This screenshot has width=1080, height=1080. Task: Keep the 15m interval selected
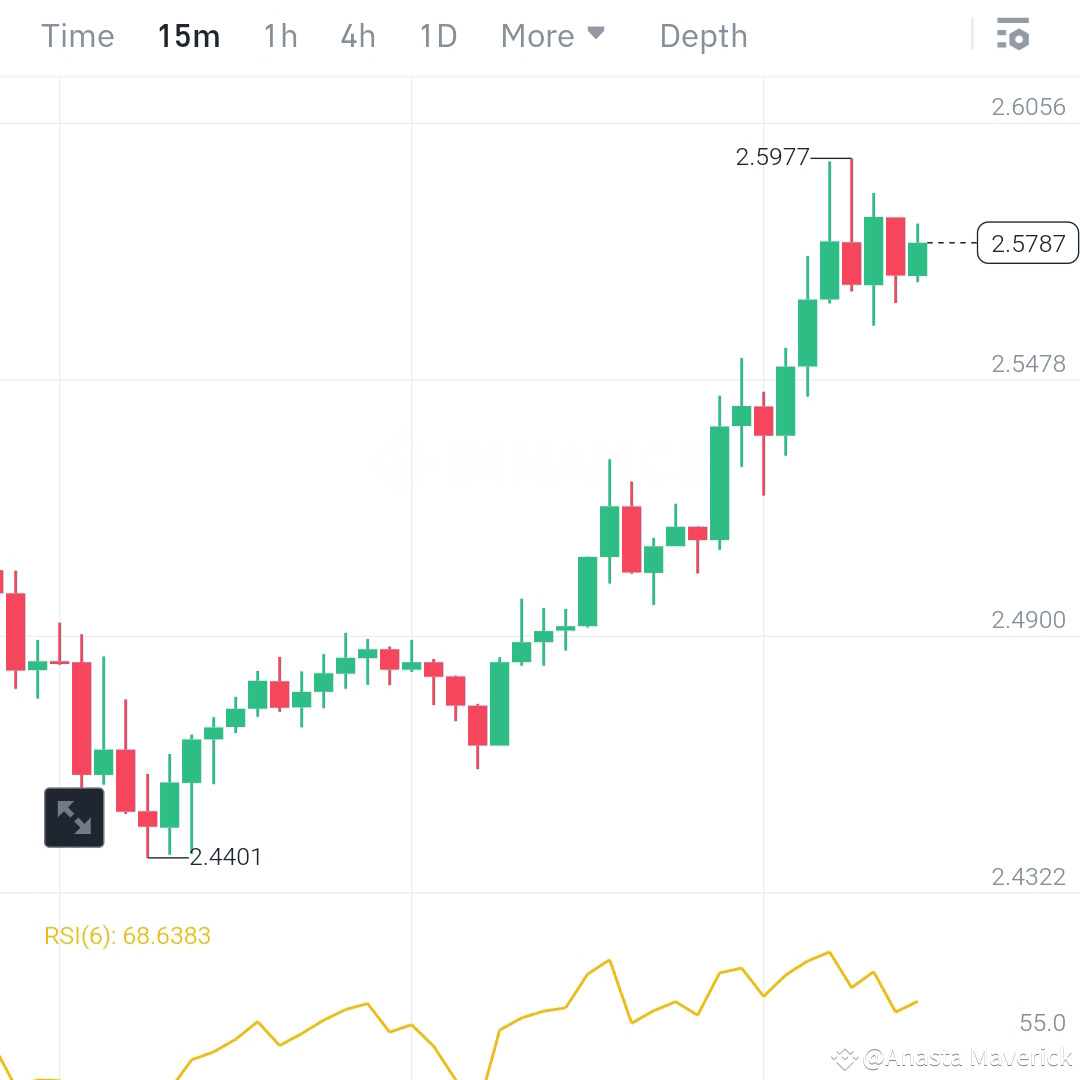point(188,35)
